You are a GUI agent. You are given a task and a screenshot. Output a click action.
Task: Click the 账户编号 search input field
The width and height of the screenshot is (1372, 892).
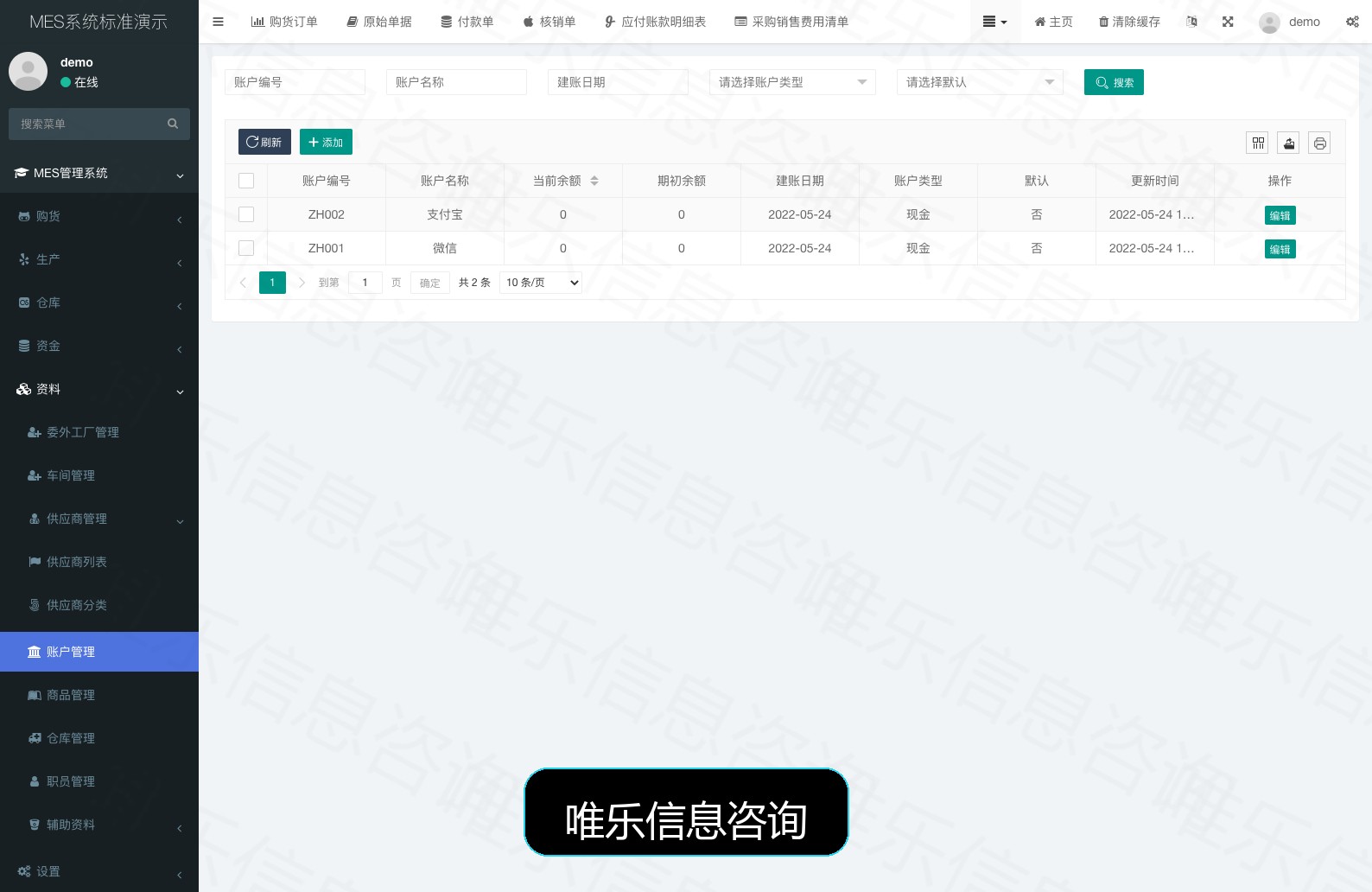[295, 82]
